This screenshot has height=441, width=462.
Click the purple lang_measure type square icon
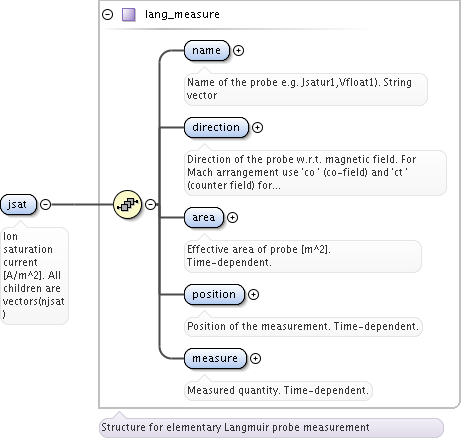pos(129,15)
